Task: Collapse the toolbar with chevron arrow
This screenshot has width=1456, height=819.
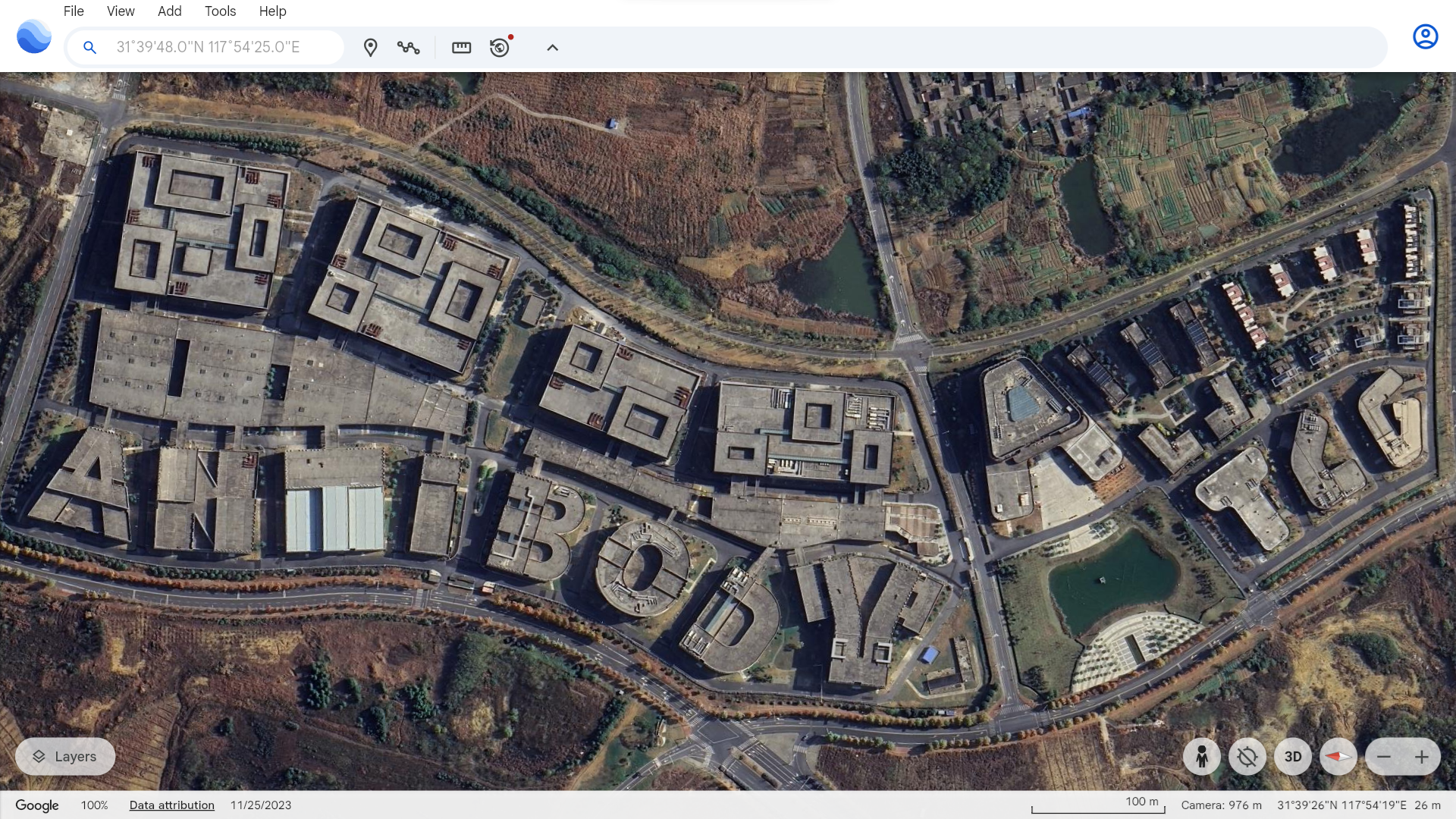Action: (552, 48)
